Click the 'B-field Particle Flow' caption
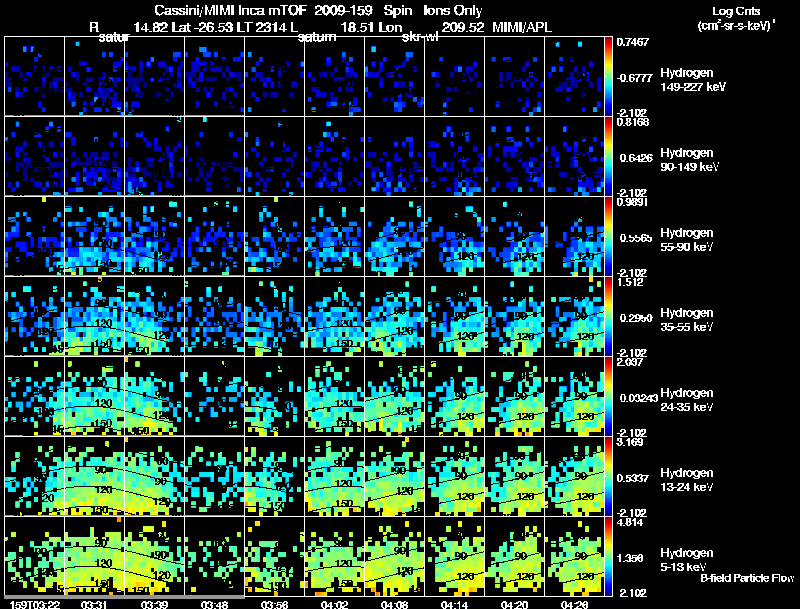The image size is (800, 609). click(x=747, y=578)
